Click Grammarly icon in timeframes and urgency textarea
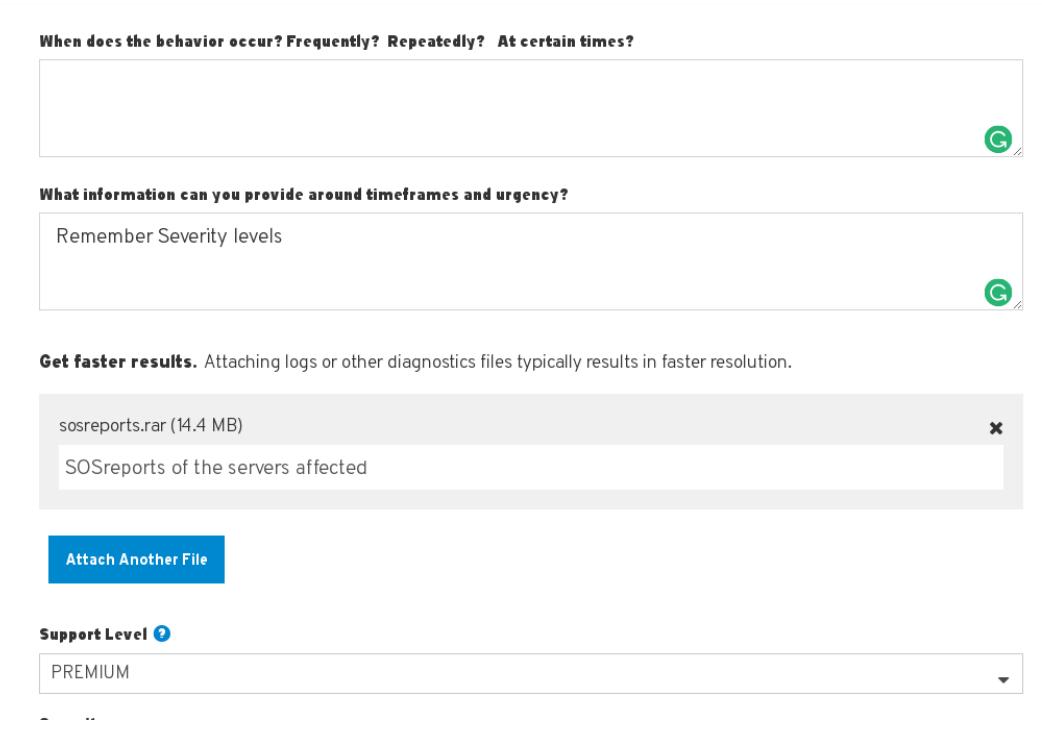This screenshot has width=1042, height=750. [x=998, y=292]
